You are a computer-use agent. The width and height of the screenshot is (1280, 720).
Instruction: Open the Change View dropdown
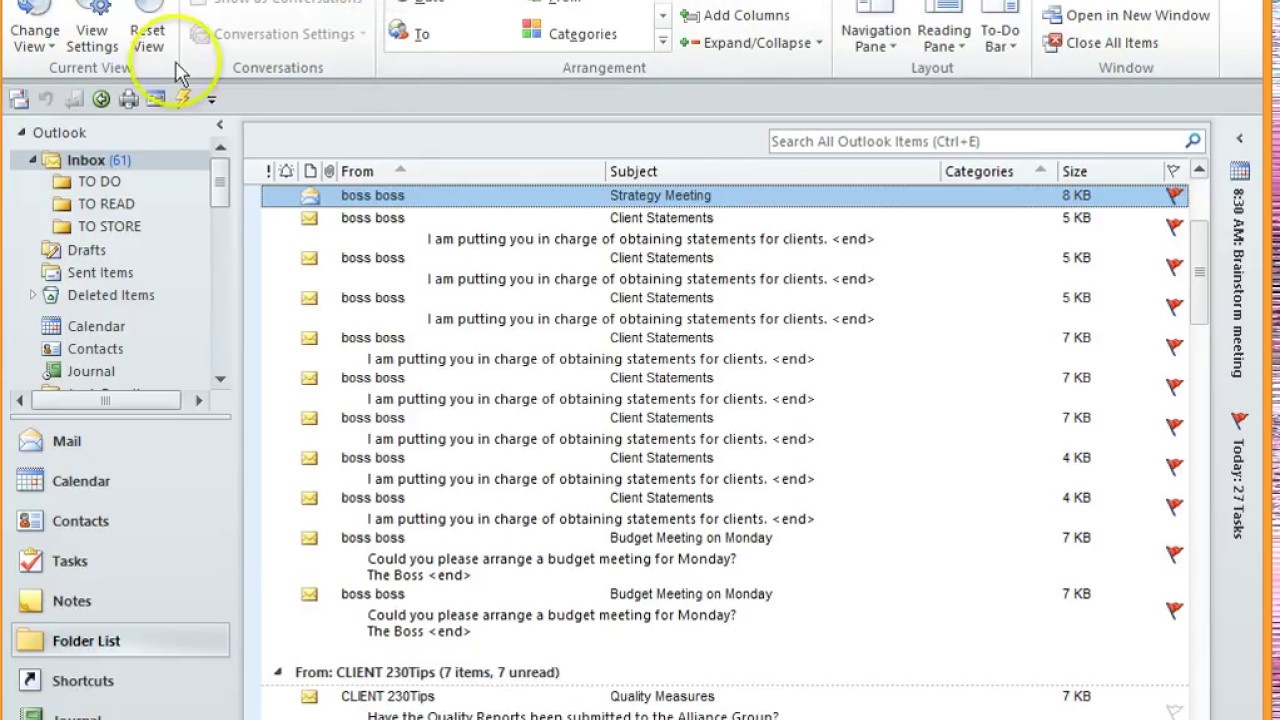point(35,28)
